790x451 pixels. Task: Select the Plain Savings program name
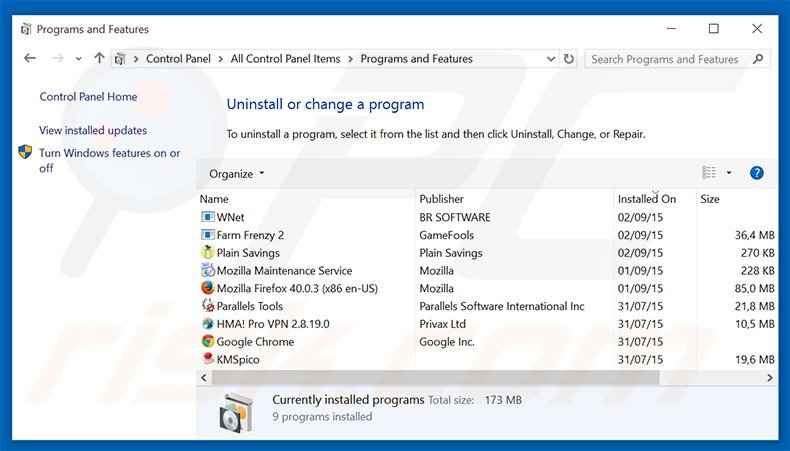click(x=248, y=252)
